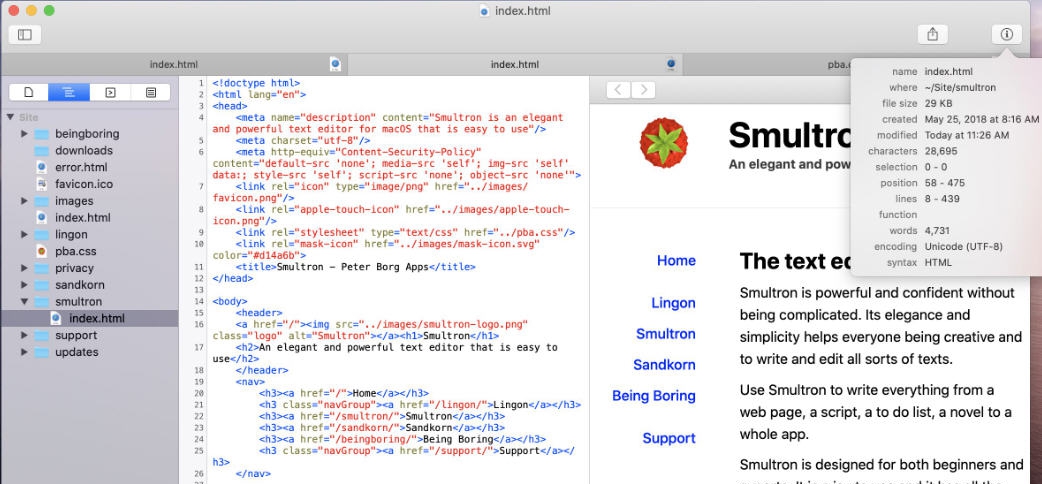Image resolution: width=1042 pixels, height=484 pixels.
Task: Open the Share toolbar button
Action: (x=932, y=35)
